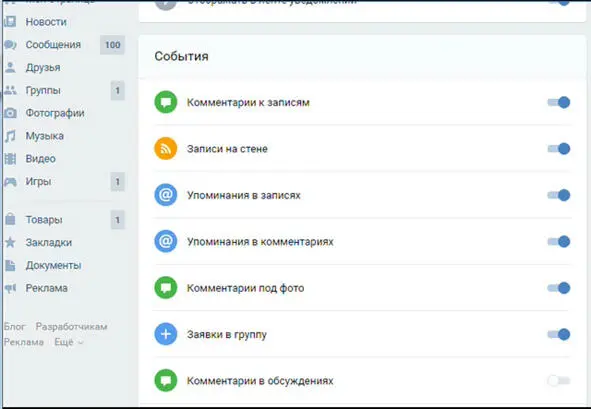Disable Комментарии к записям notifications toggle

[x=559, y=102]
